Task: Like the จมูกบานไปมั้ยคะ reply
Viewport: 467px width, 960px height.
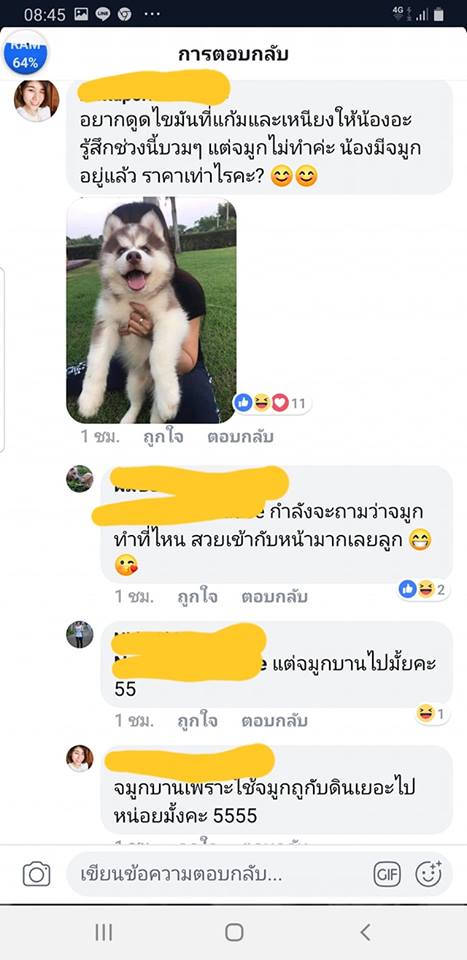Action: point(197,721)
